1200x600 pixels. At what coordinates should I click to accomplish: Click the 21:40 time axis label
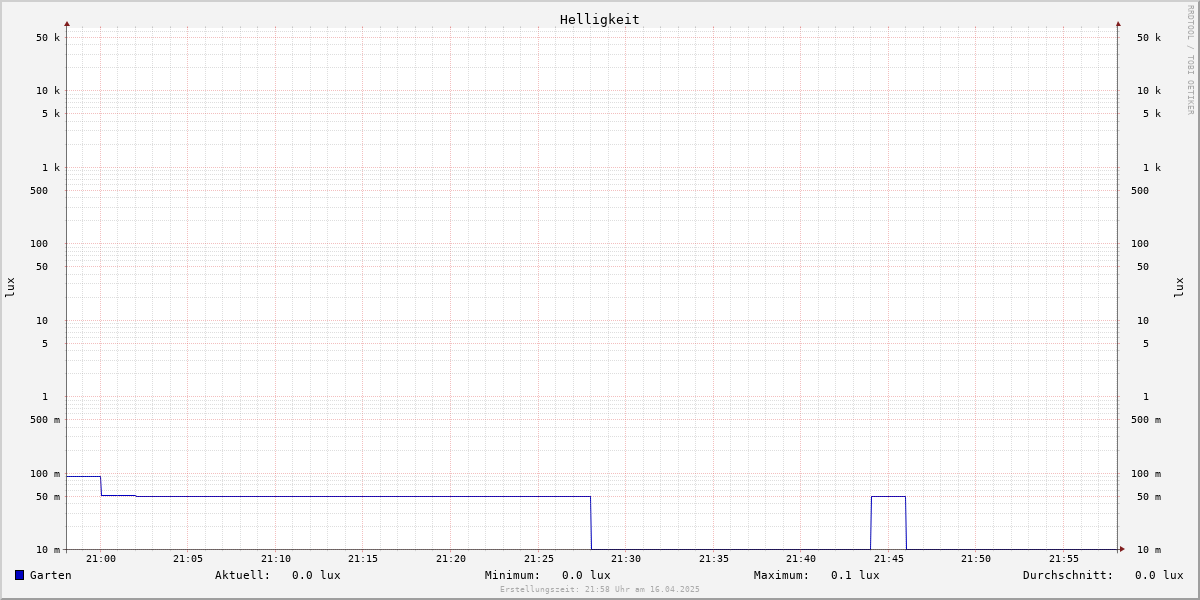click(801, 559)
